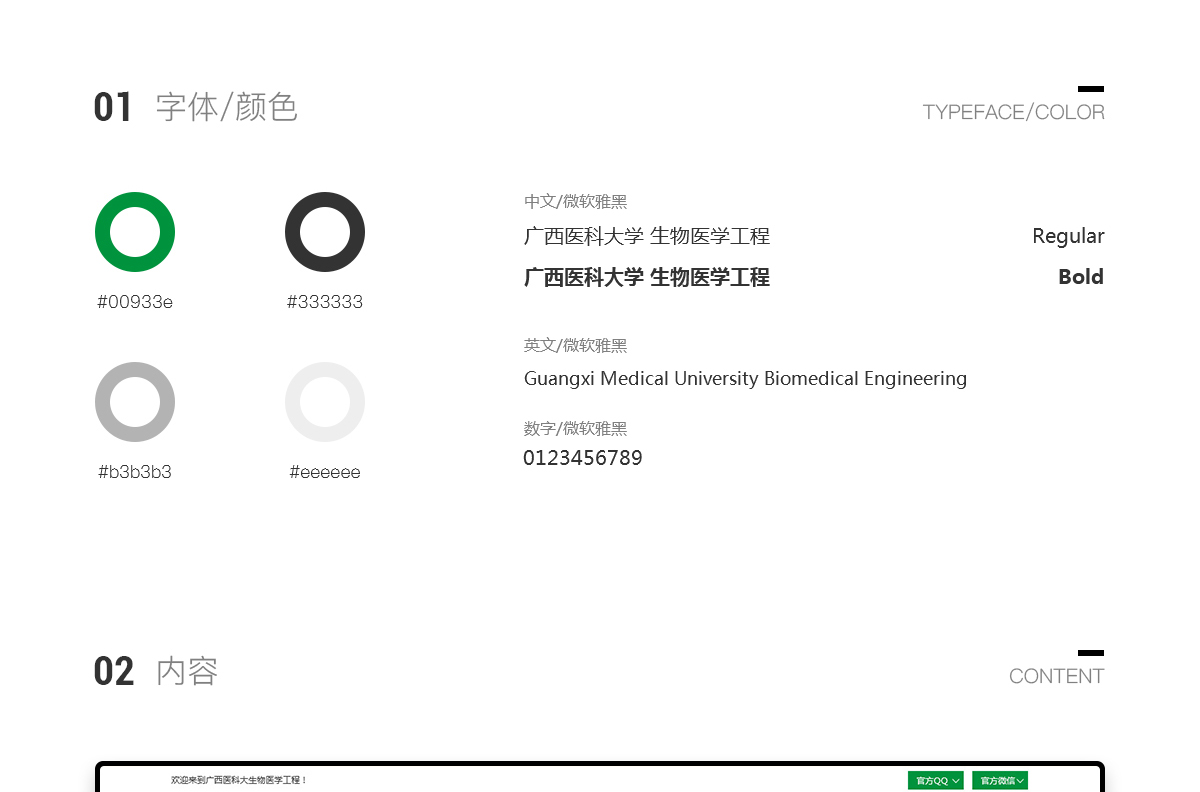1200x792 pixels.
Task: Click the Regular weight label
Action: [1068, 236]
